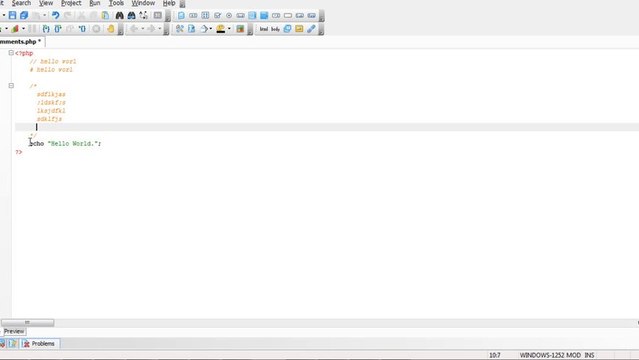Click the sdflkjas comment text line
Viewport: 639px width, 360px height.
51,94
